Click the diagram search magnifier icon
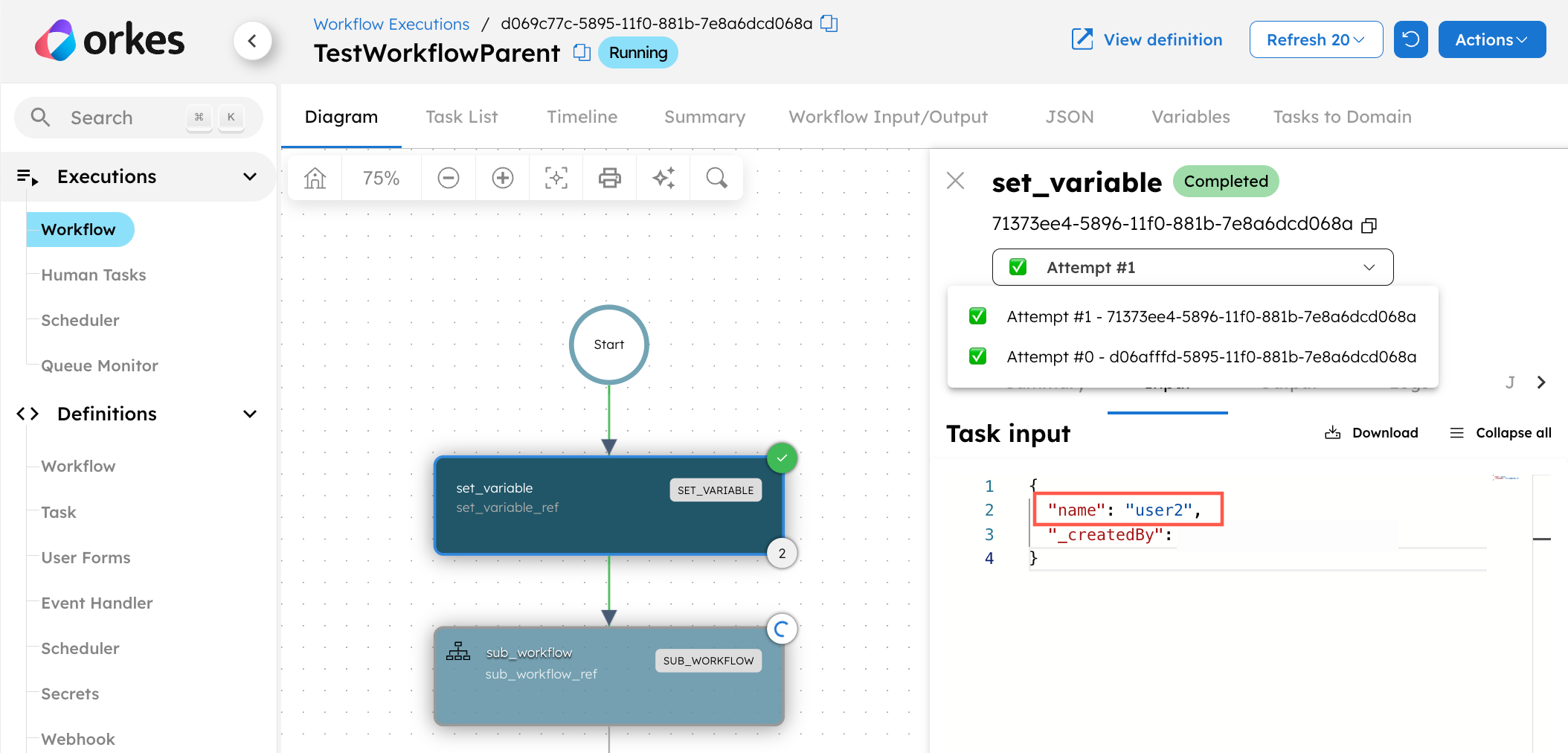 click(717, 178)
